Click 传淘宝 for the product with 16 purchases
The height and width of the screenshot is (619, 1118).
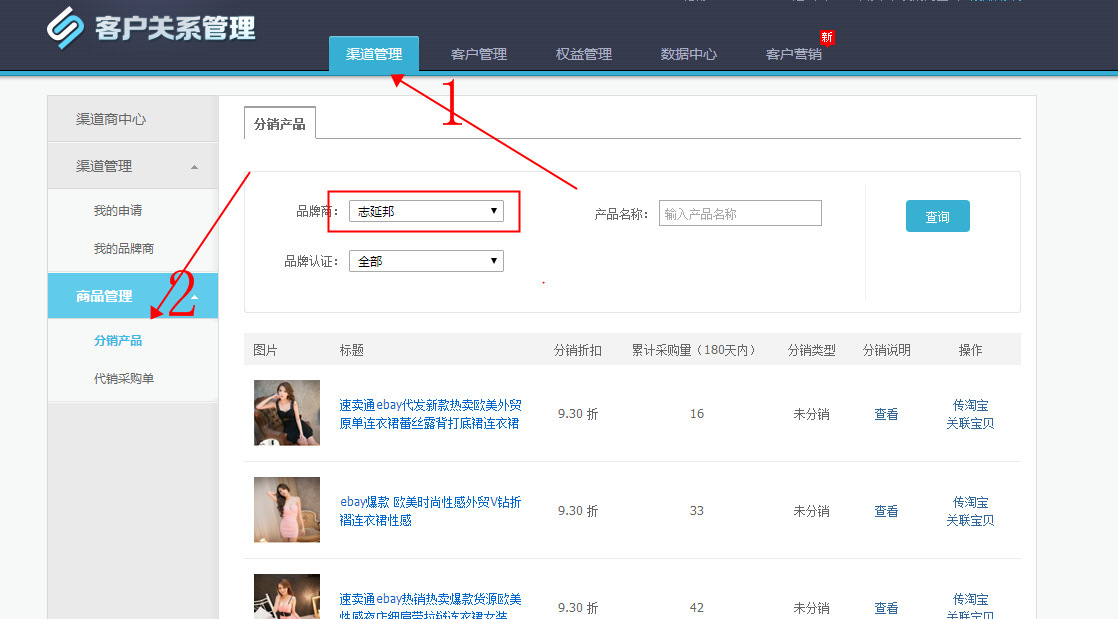[x=970, y=405]
